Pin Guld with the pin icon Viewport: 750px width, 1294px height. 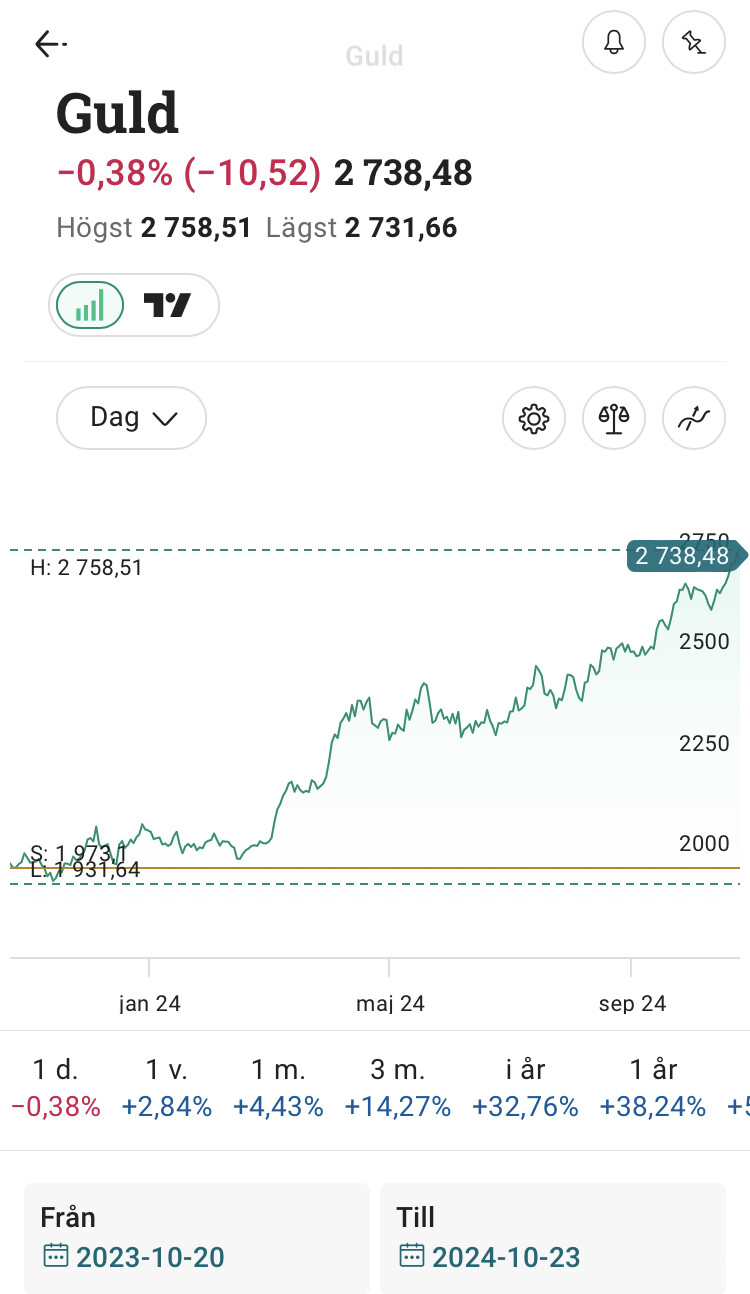pos(693,43)
